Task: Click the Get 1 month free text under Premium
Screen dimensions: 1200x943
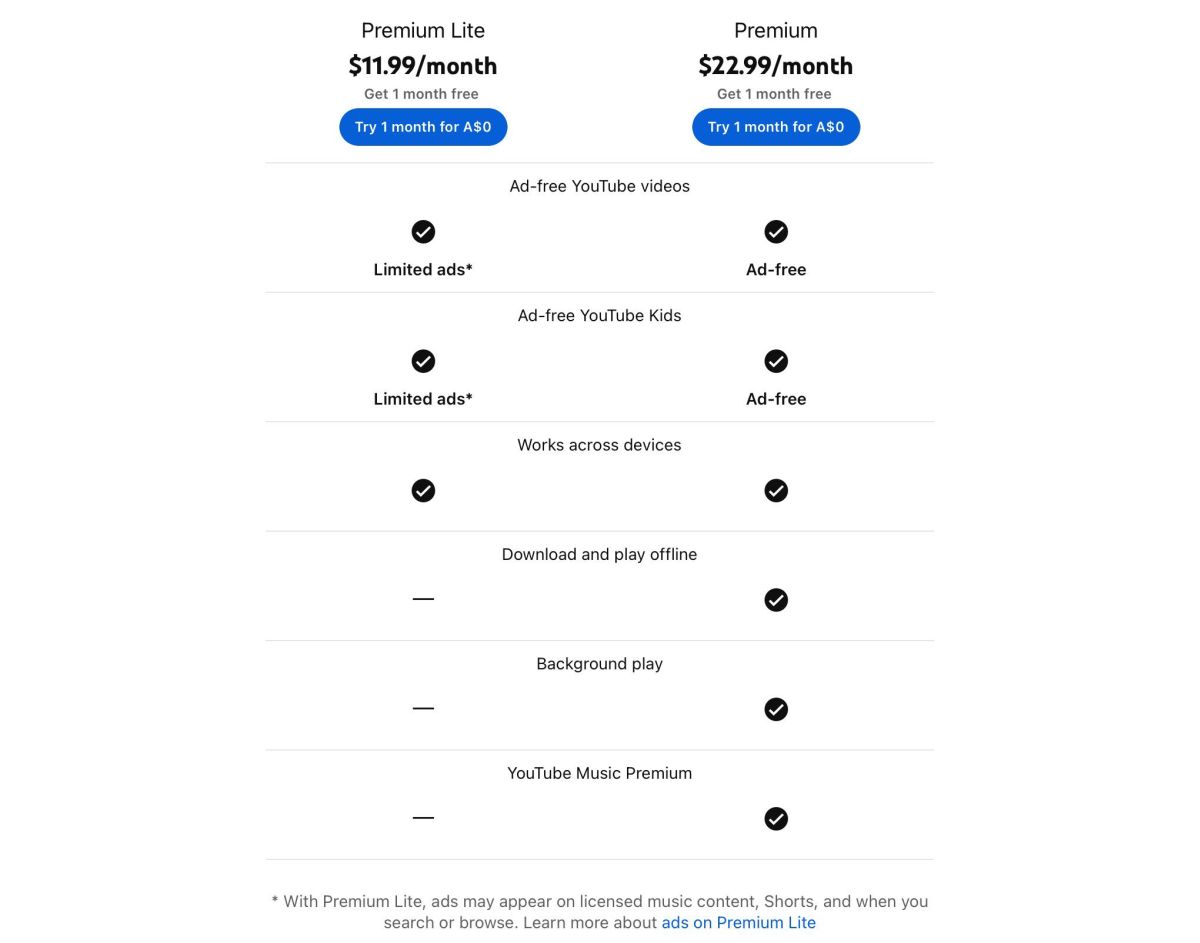Action: [774, 93]
